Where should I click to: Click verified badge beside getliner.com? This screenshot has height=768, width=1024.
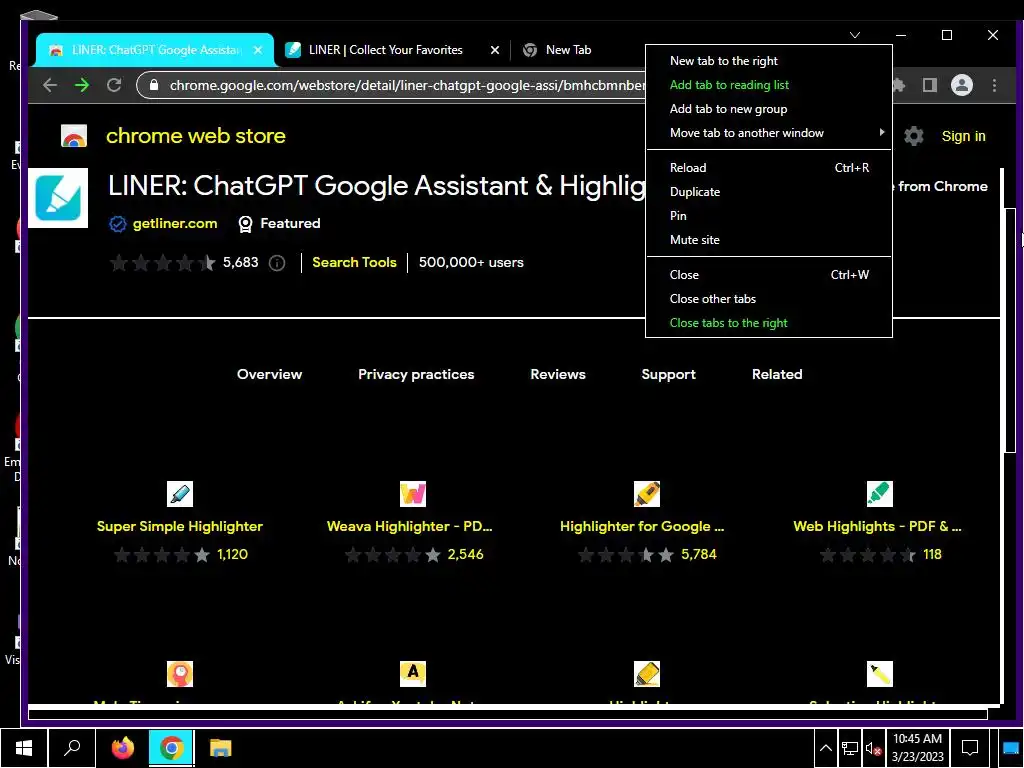(x=118, y=224)
